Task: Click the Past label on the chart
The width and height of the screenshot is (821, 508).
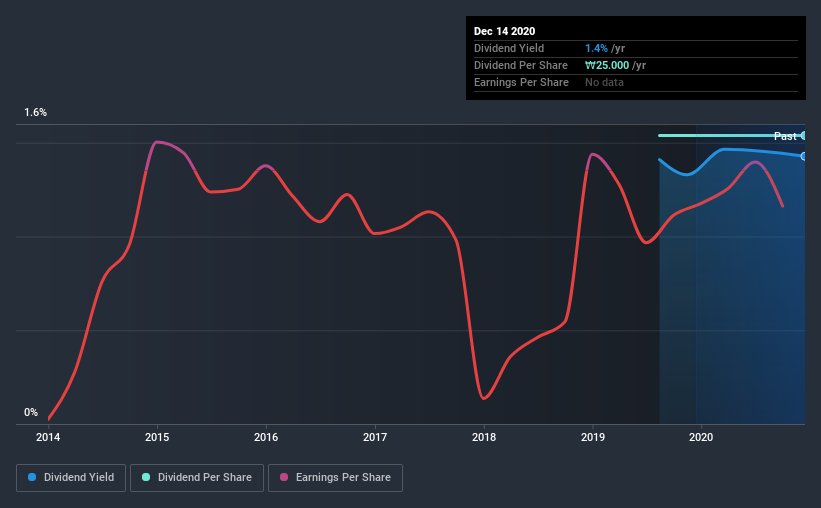Action: (785, 136)
